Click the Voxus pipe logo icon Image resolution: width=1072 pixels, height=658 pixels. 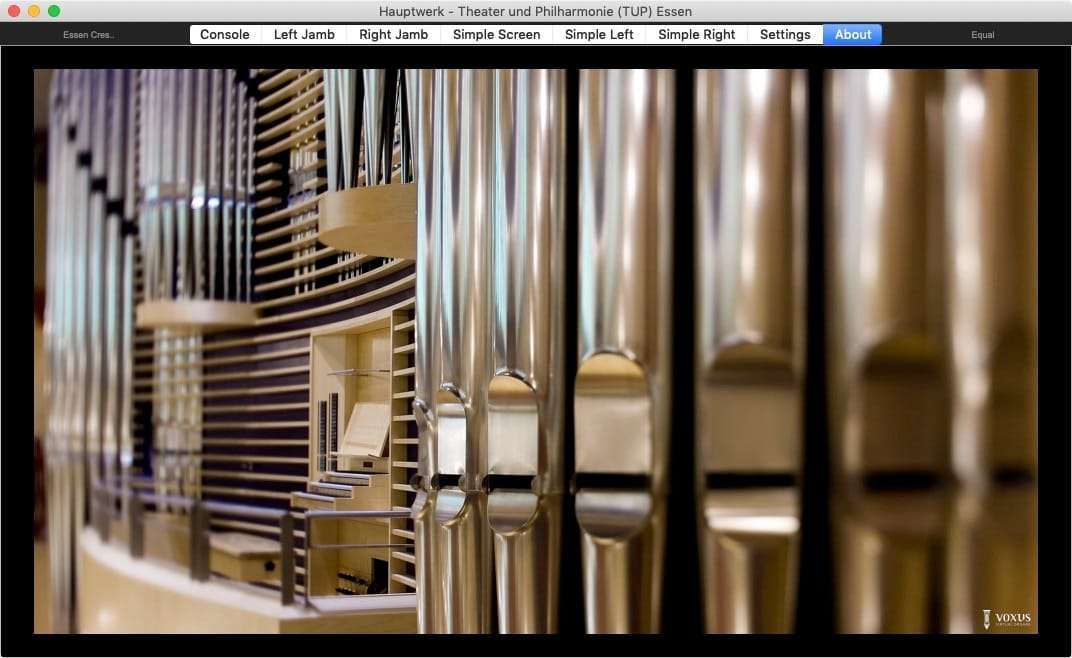pos(986,619)
